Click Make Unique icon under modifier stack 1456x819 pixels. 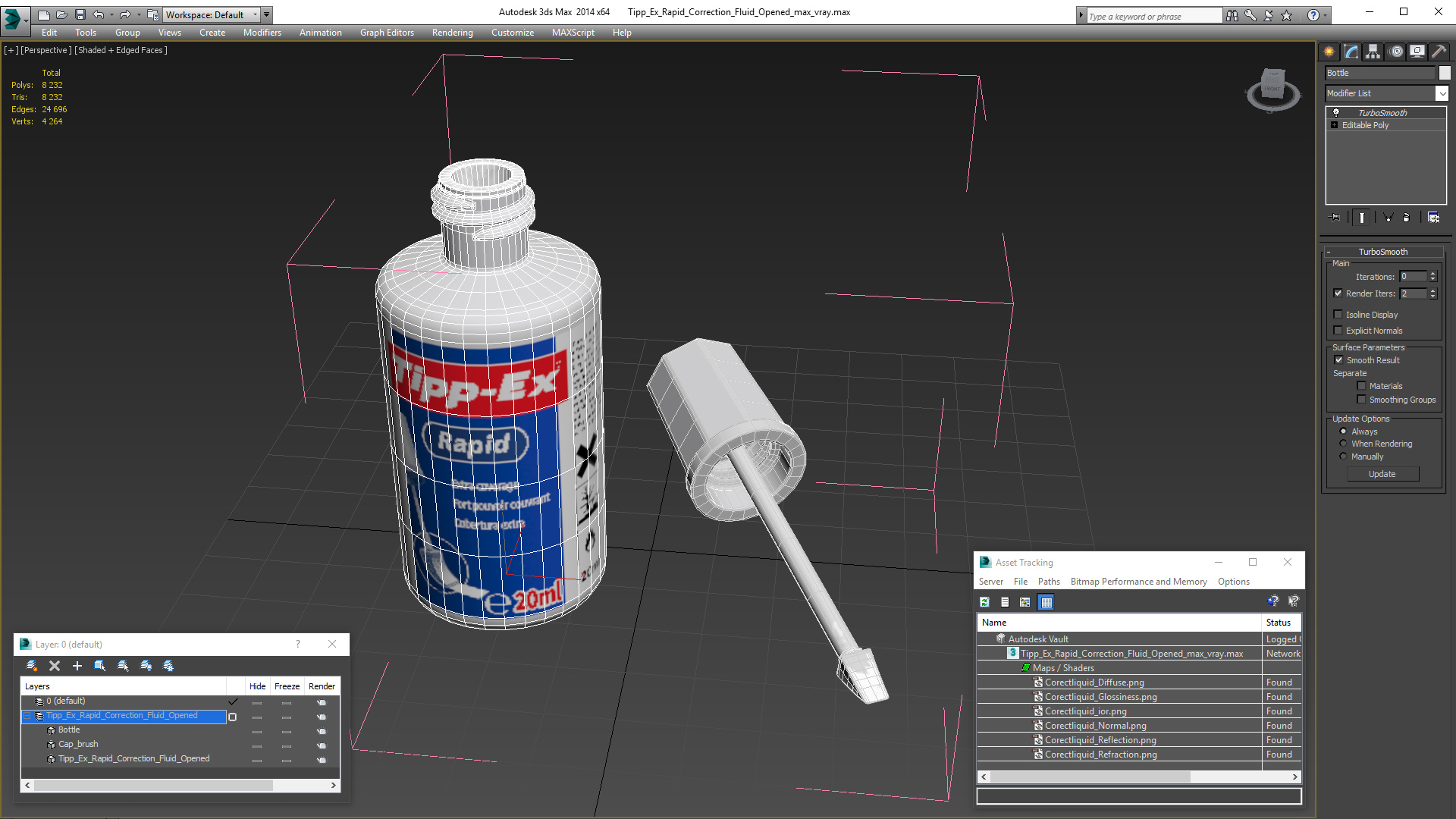[1389, 218]
